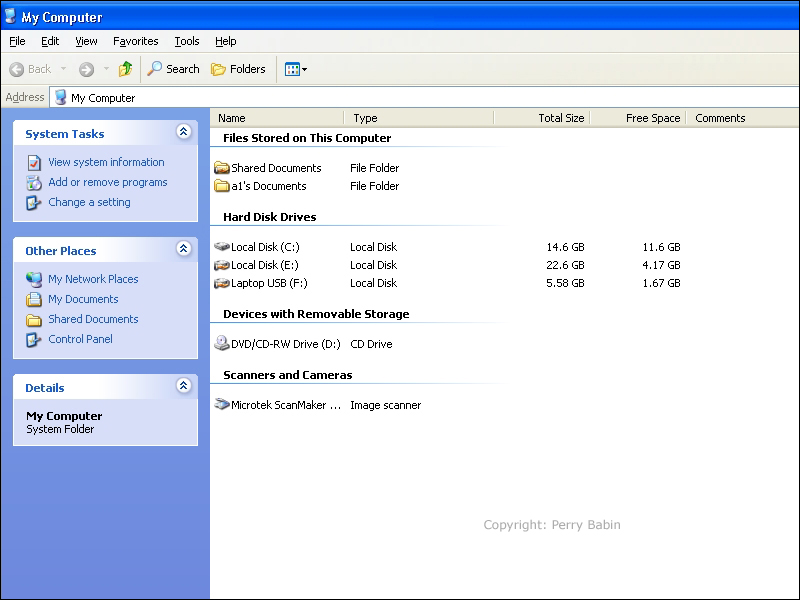Open Control Panel link
The width and height of the screenshot is (800, 600).
pyautogui.click(x=80, y=339)
